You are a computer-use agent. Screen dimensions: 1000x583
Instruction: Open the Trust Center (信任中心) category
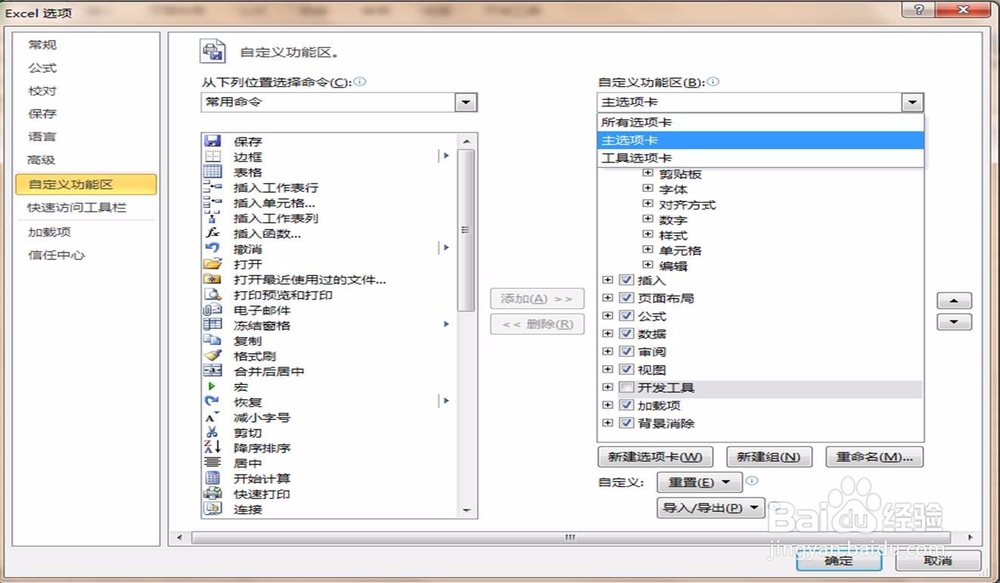coord(56,255)
